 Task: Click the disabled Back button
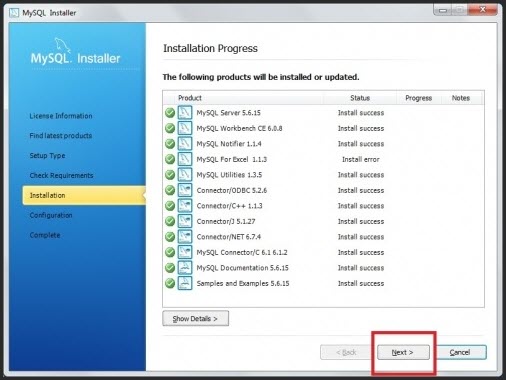tap(346, 352)
